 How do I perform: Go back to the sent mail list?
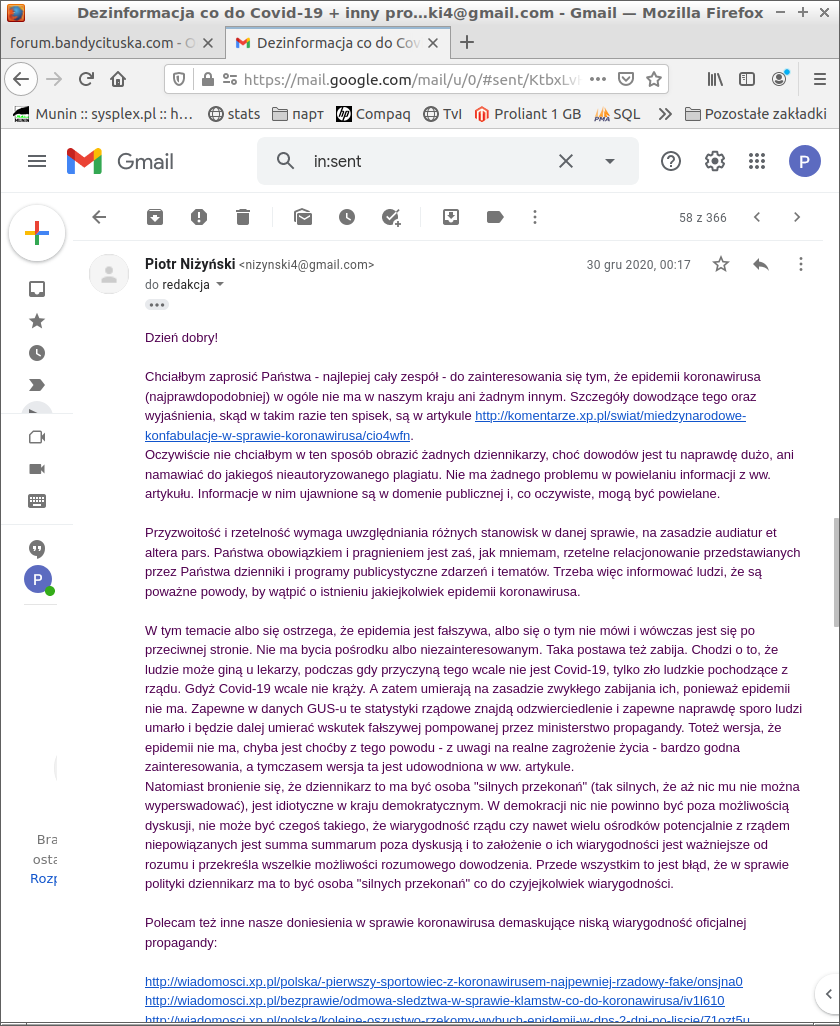tap(99, 217)
